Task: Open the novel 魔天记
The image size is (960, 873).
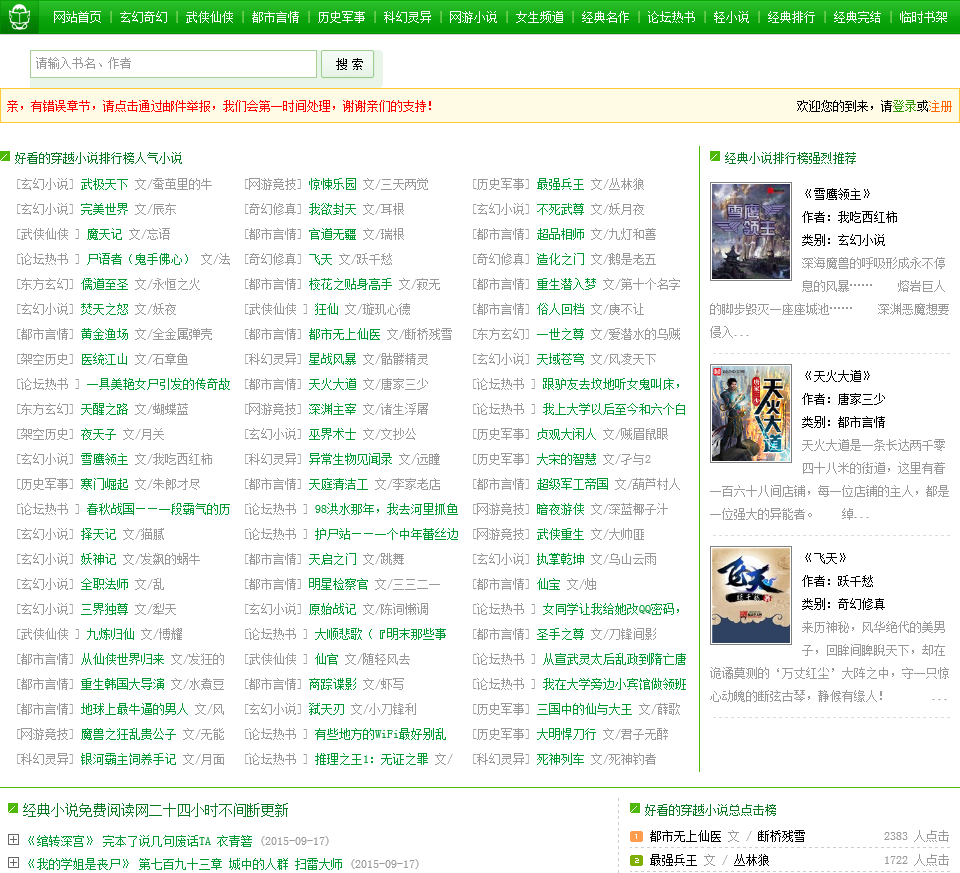Action: tap(104, 234)
